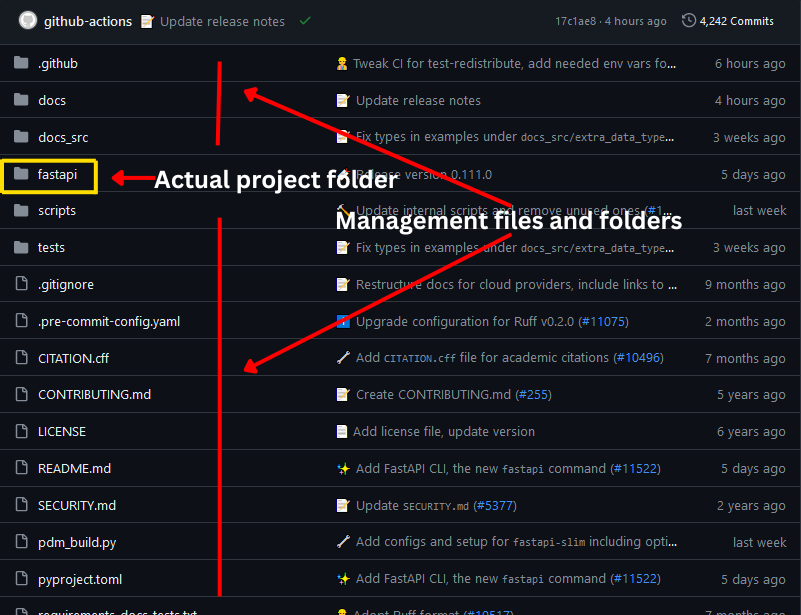This screenshot has width=801, height=615.
Task: Open the scripts folder
Action: (57, 211)
